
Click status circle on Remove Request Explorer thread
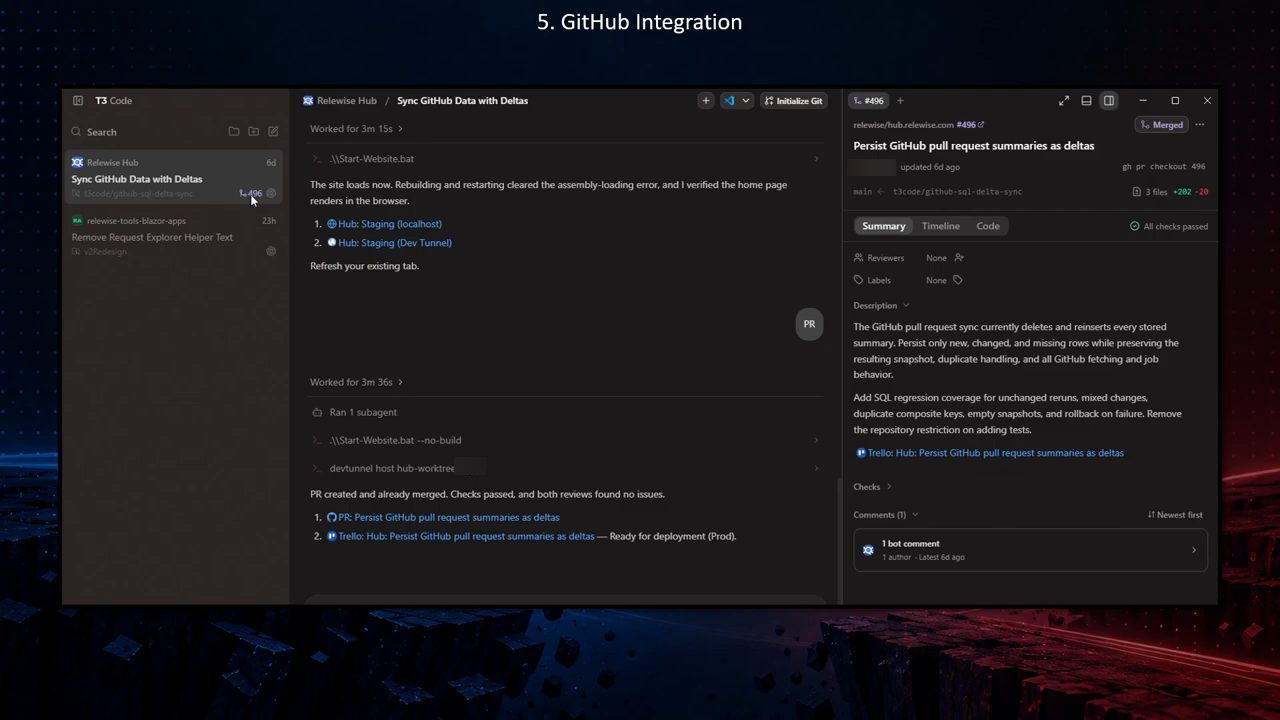coord(271,251)
